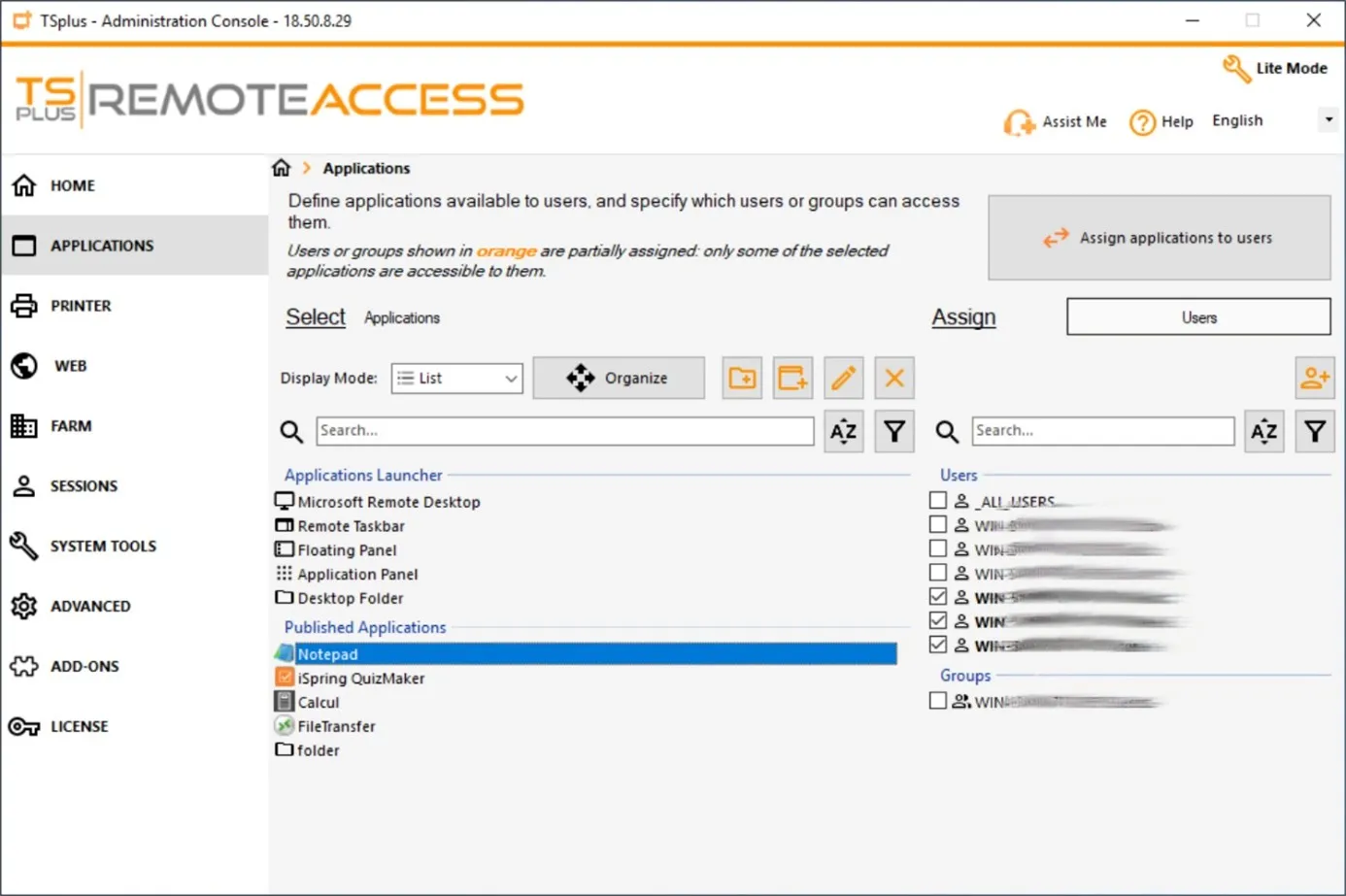The width and height of the screenshot is (1346, 896).
Task: Click the Microsoft Remote Desktop monitor icon
Action: (285, 501)
